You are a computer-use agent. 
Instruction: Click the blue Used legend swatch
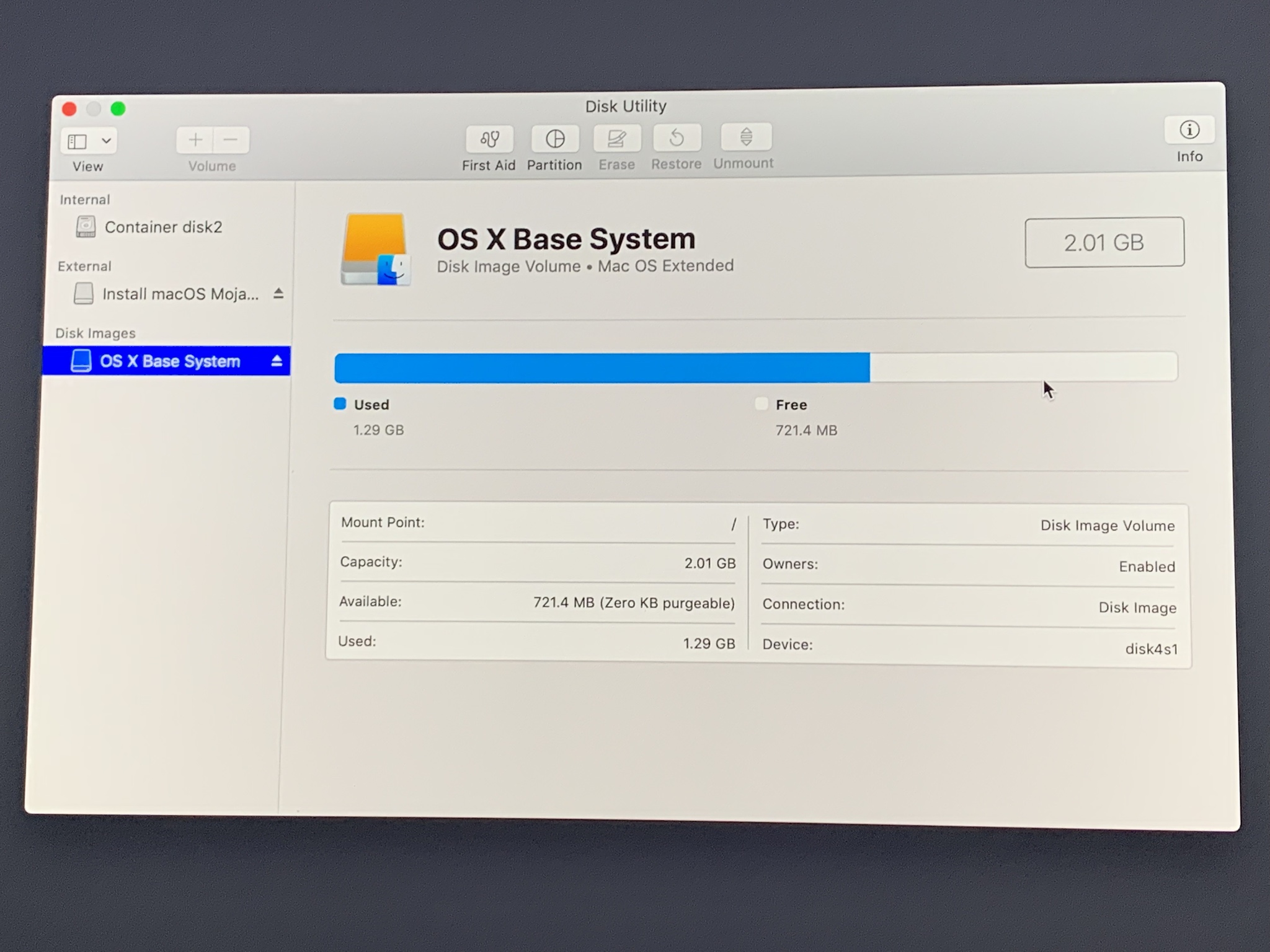click(x=340, y=404)
